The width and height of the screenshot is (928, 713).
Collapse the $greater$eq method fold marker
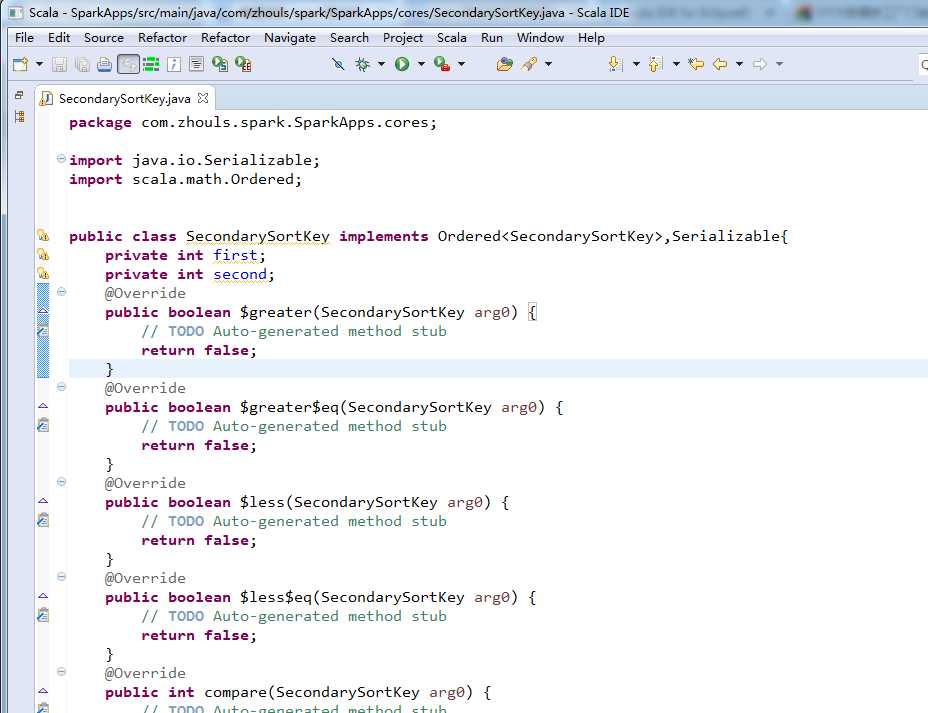click(x=61, y=386)
